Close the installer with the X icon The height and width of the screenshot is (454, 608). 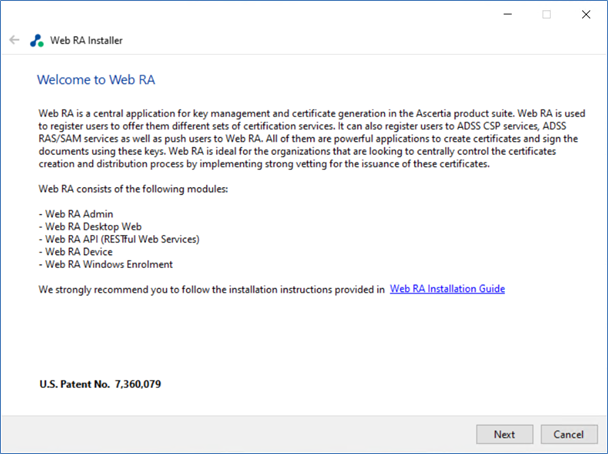click(586, 14)
